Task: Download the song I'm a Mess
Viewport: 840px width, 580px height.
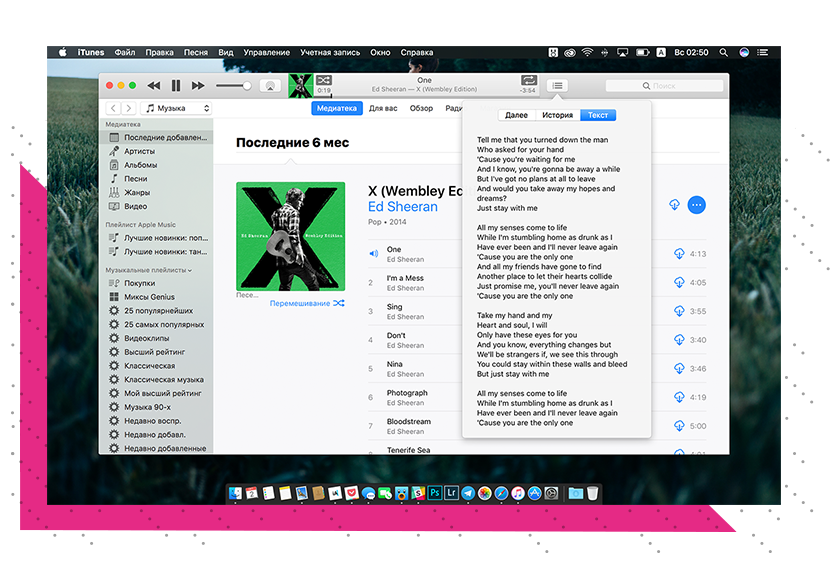Action: (x=679, y=282)
